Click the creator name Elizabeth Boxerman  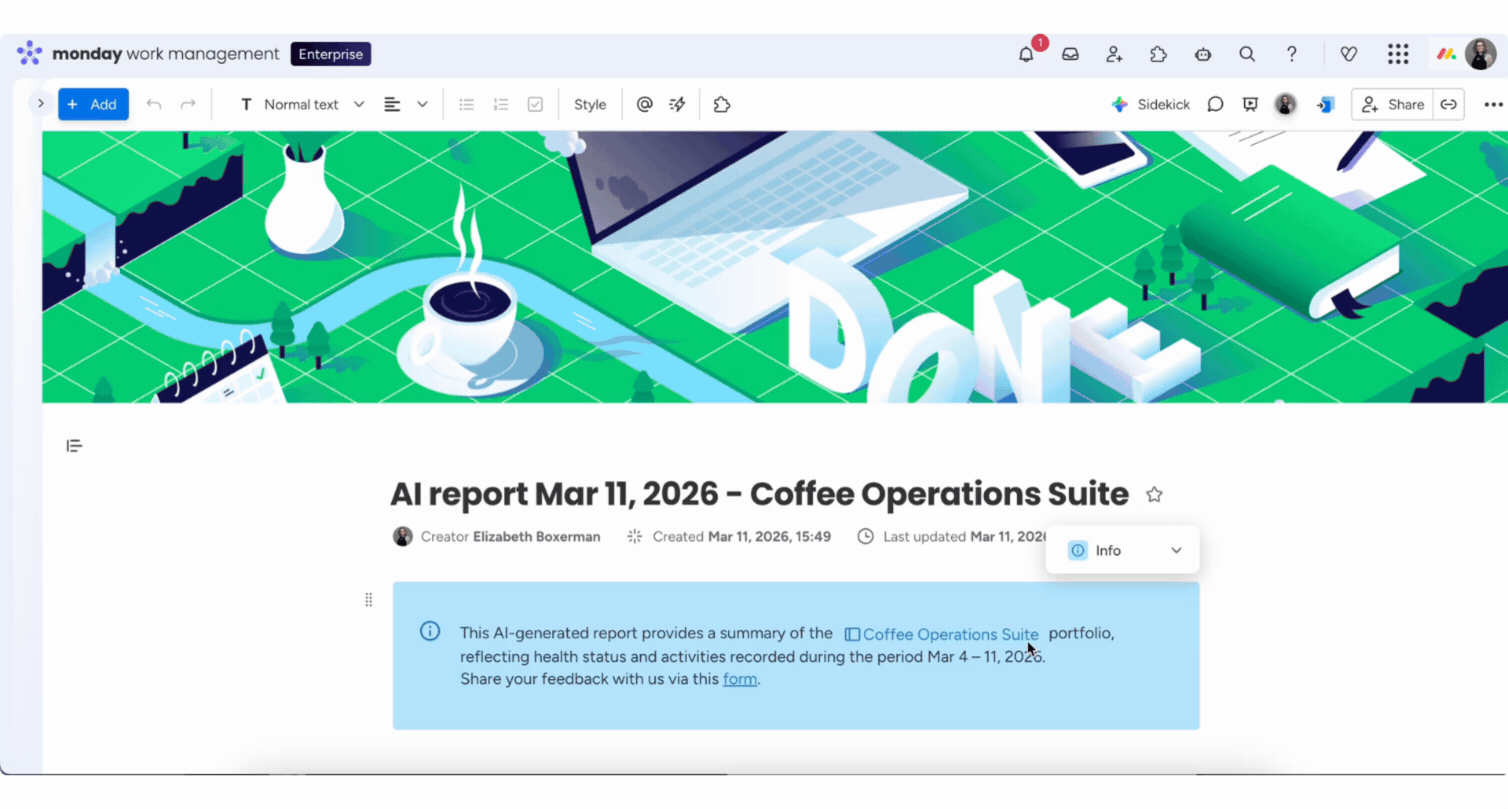(537, 537)
